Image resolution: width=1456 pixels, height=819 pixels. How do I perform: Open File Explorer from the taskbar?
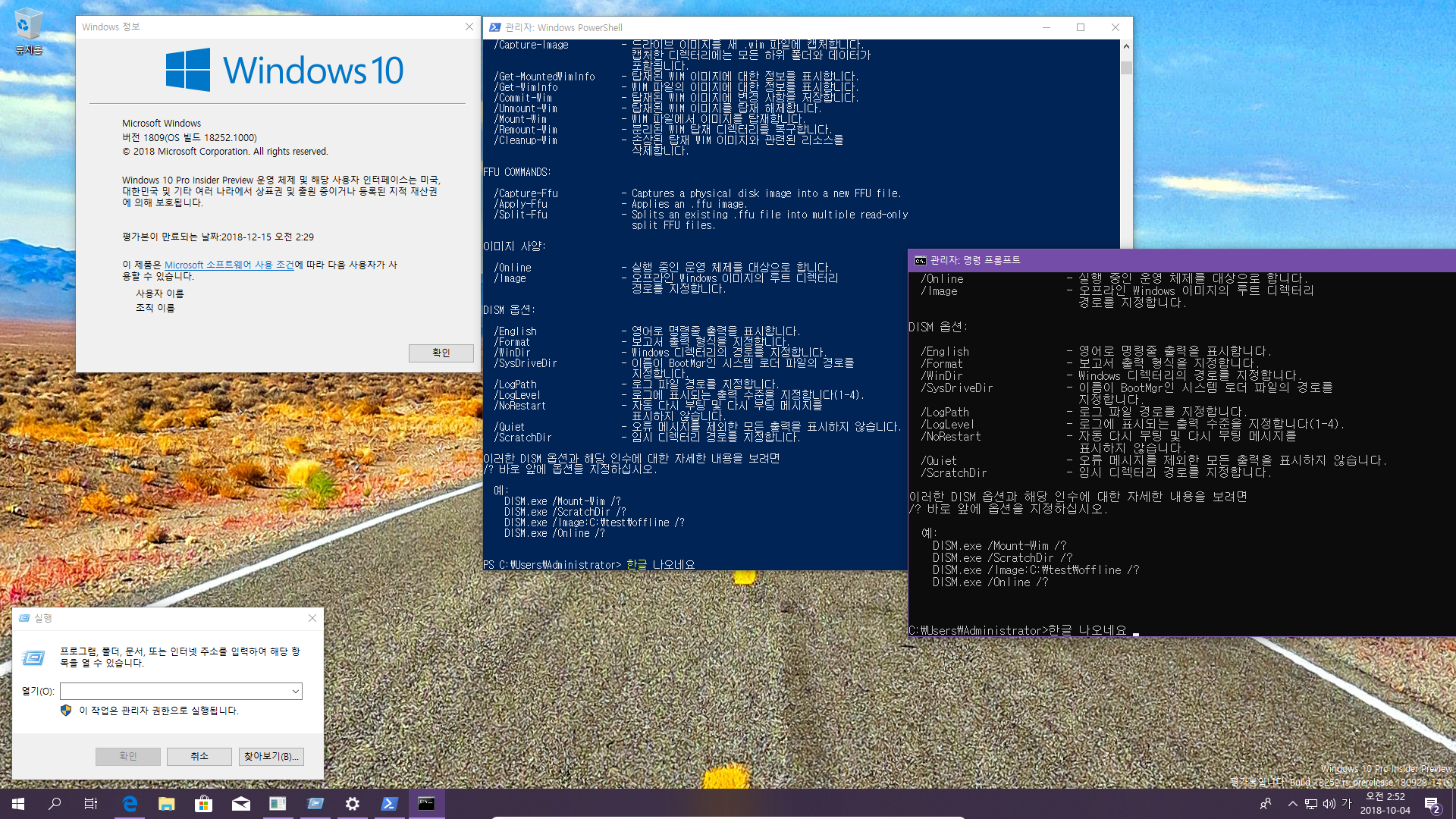(x=167, y=804)
